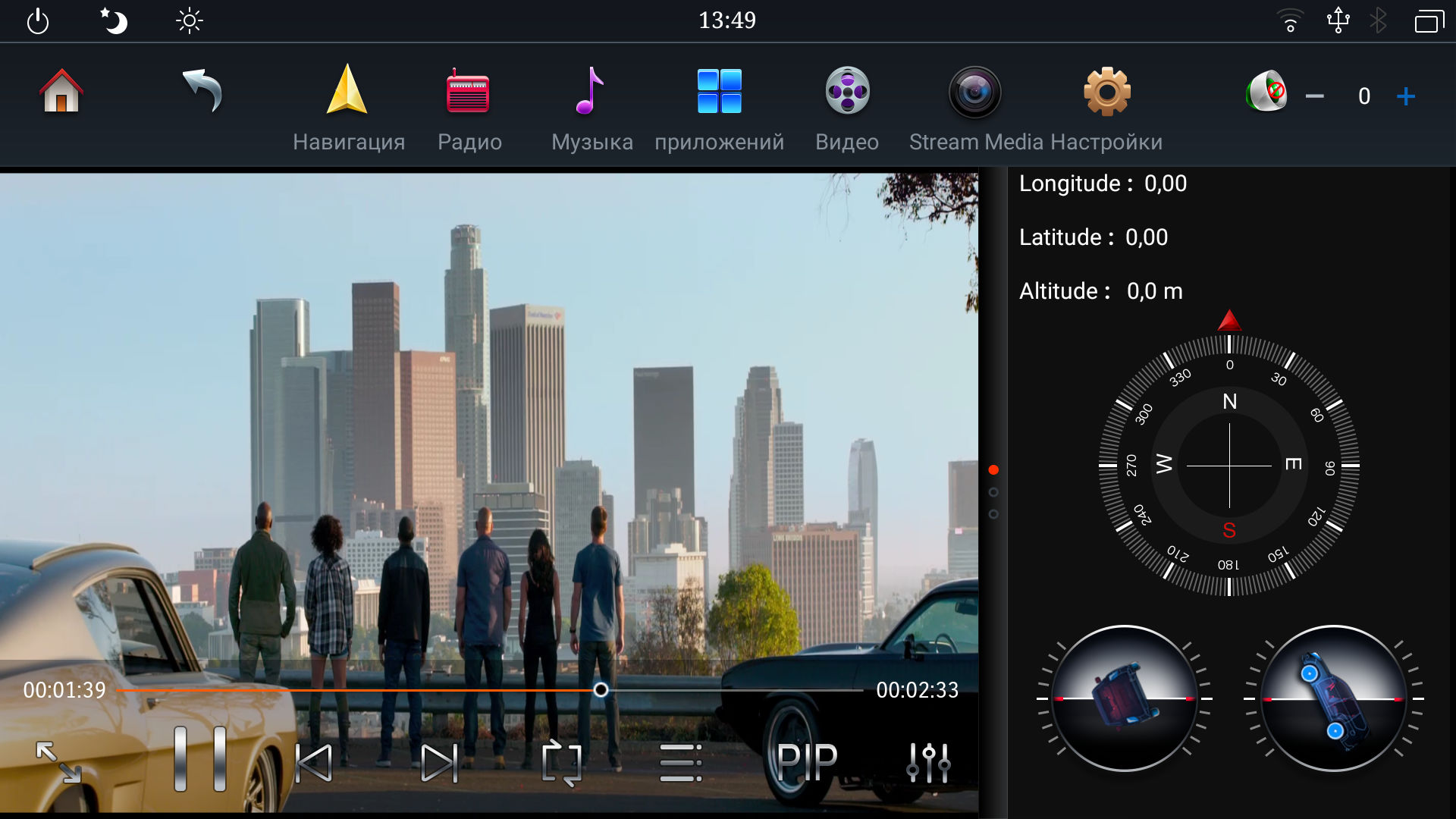Decrease volume with minus button
Viewport: 1456px width, 819px height.
pos(1315,96)
